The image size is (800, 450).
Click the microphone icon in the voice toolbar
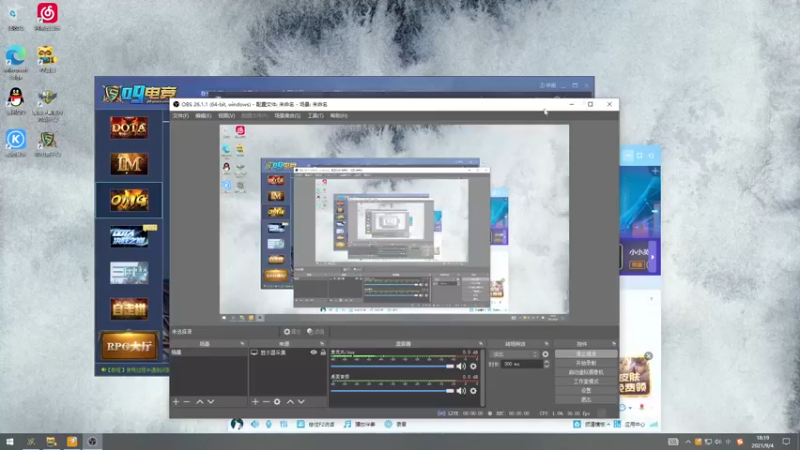(269, 424)
